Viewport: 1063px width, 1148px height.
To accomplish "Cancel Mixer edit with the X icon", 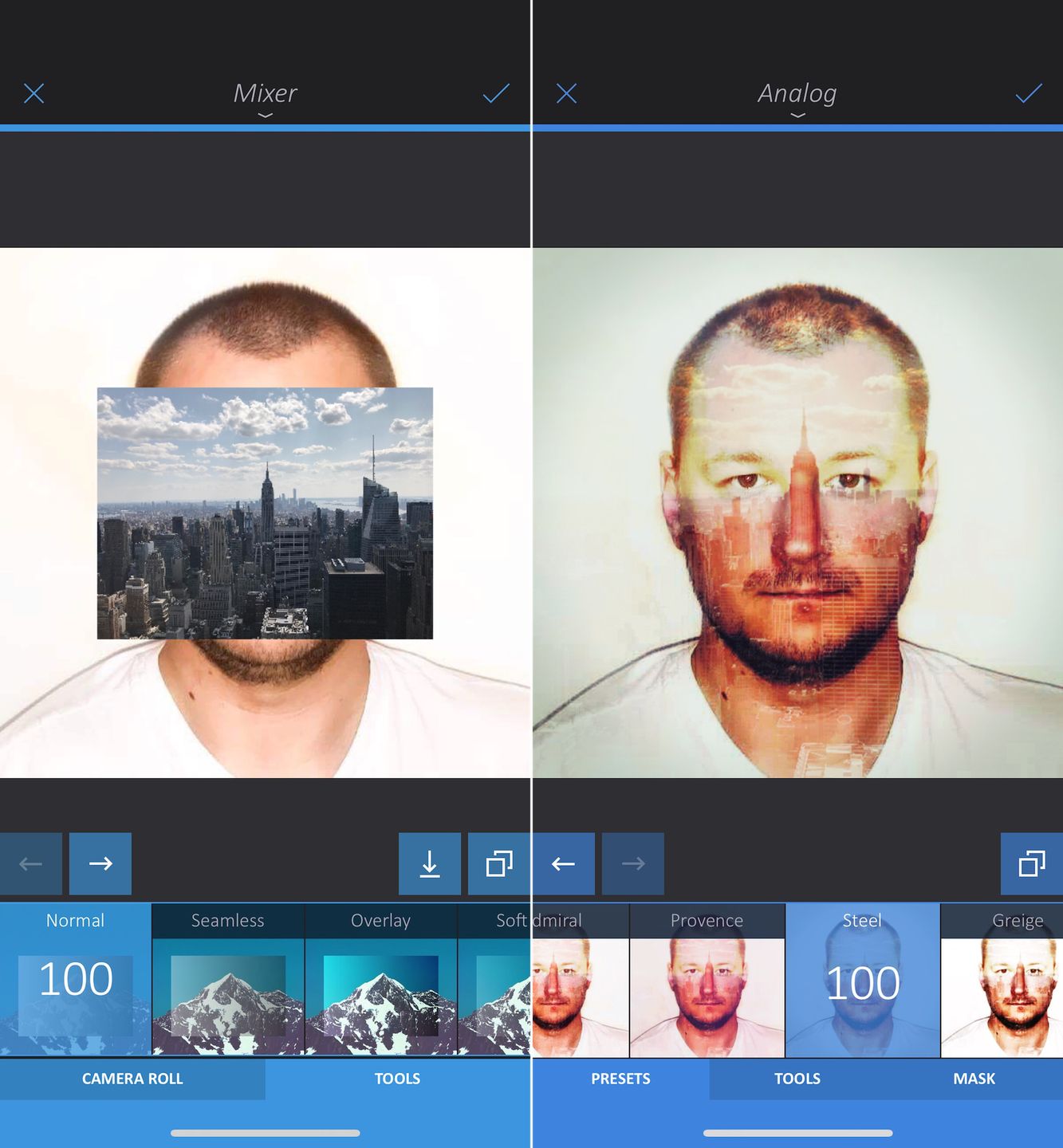I will coord(33,93).
